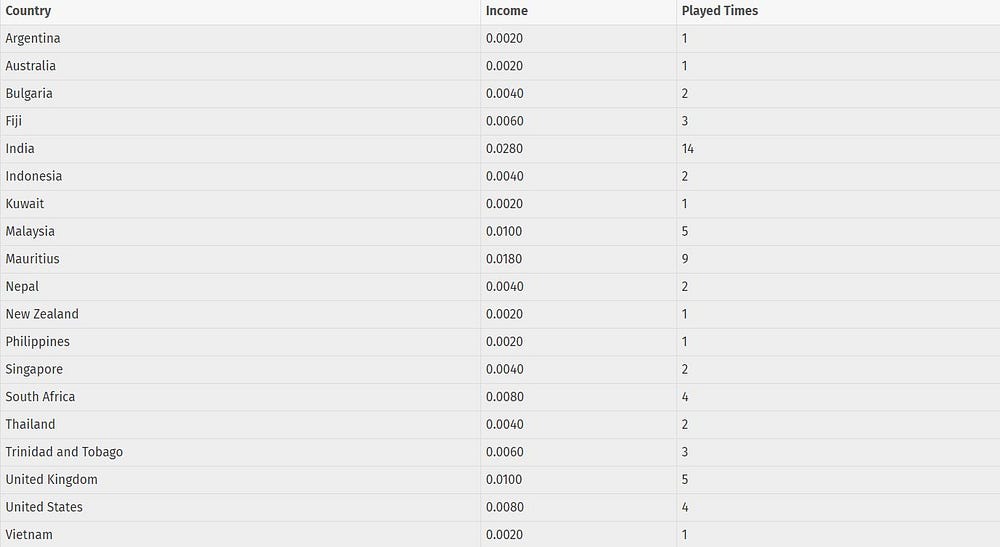Click the Bulgaria table row
The image size is (1000, 547).
pos(500,94)
